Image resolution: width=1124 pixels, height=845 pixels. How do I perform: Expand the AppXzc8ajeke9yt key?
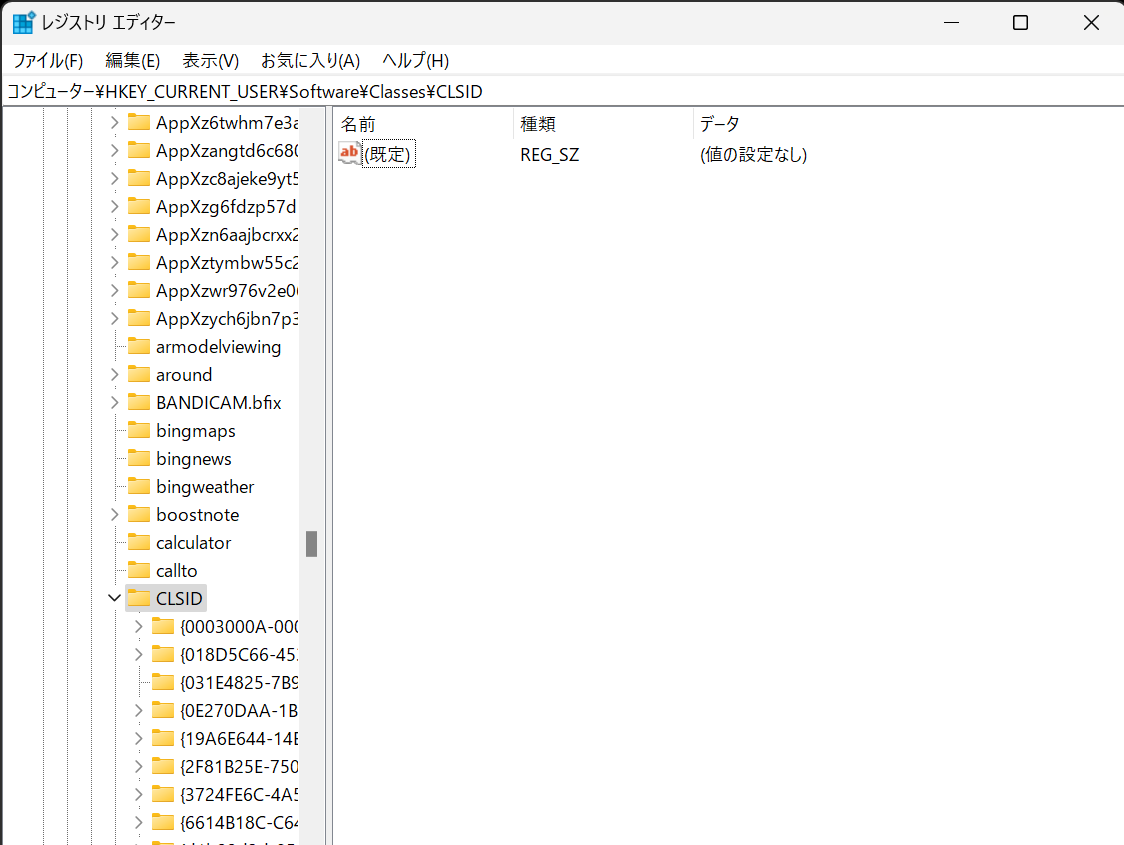[115, 178]
